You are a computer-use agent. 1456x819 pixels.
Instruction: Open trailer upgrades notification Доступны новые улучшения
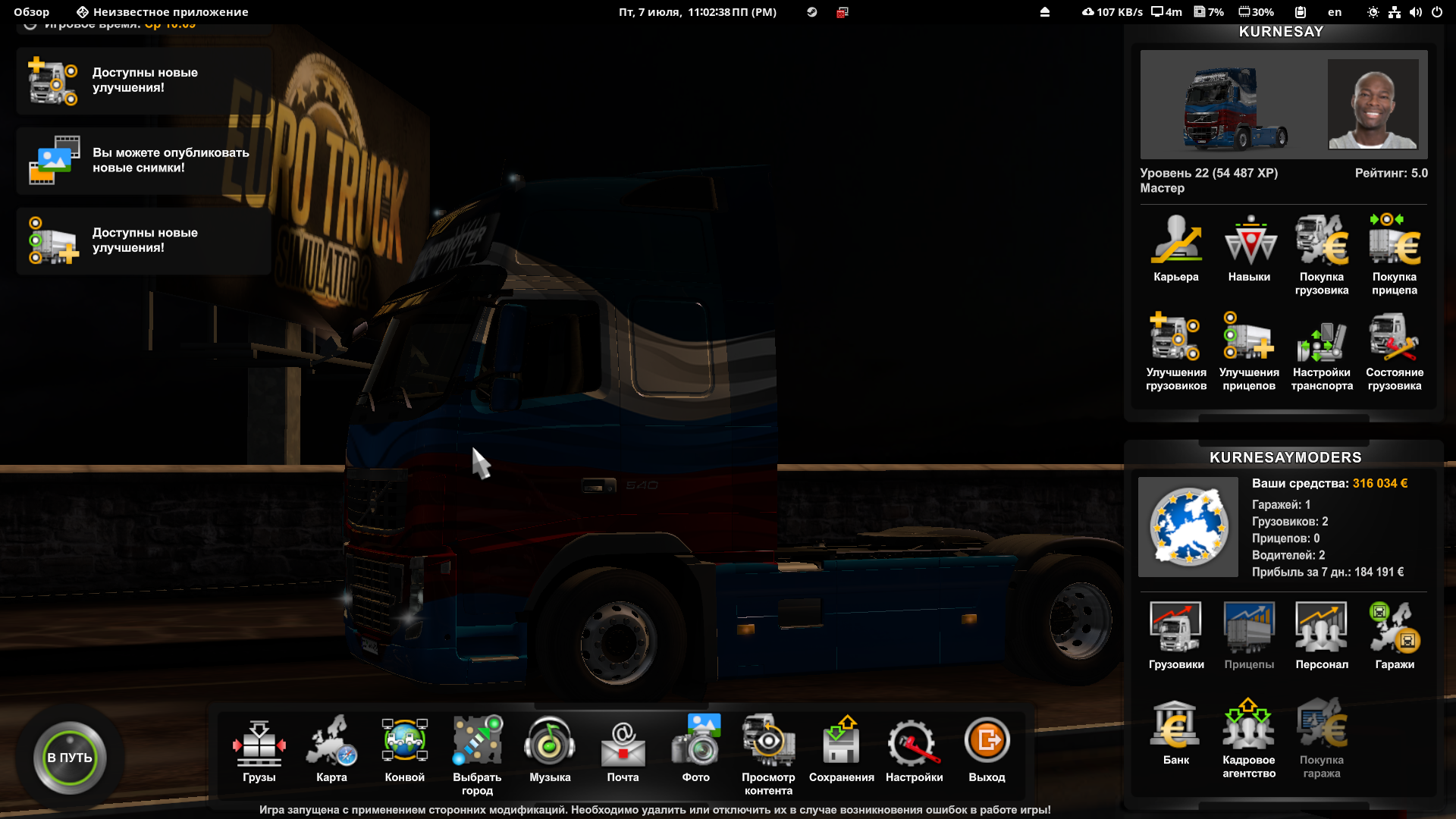(144, 240)
